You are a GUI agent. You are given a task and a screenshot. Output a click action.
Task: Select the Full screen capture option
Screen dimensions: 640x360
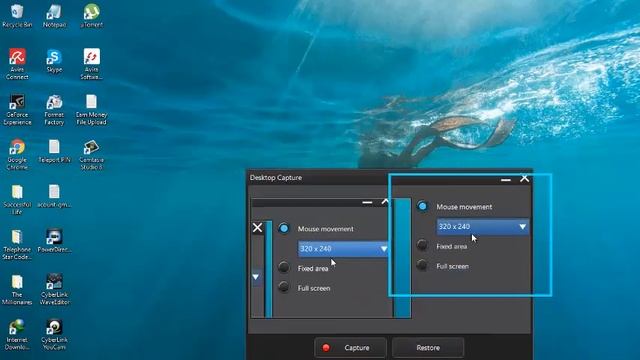tap(422, 266)
